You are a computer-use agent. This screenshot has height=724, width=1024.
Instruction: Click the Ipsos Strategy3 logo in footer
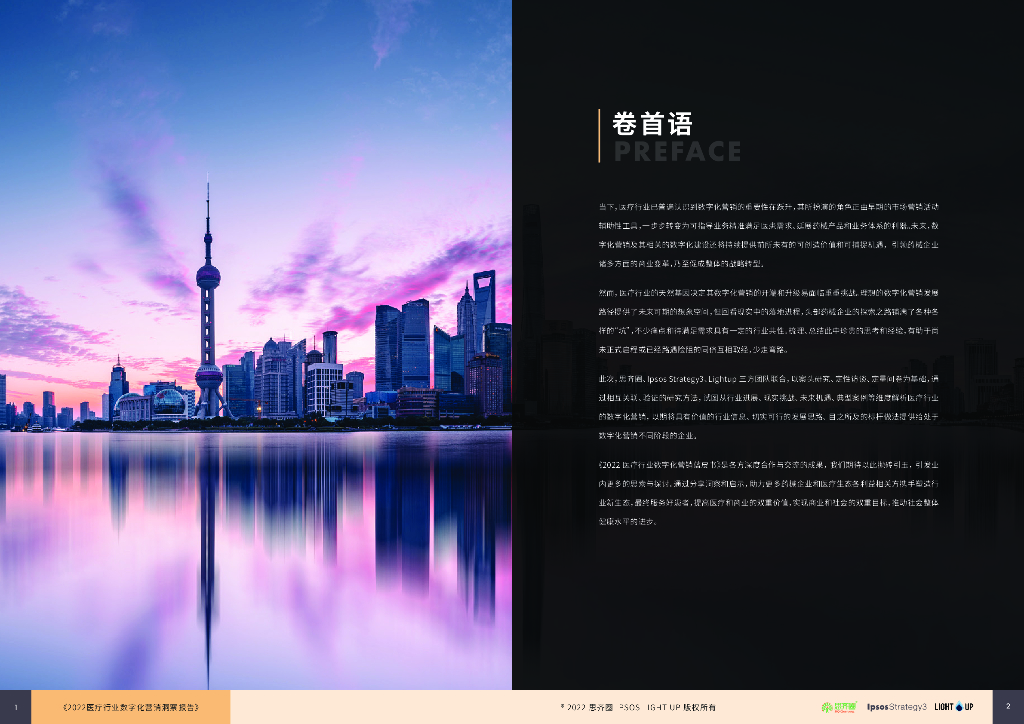click(x=897, y=707)
